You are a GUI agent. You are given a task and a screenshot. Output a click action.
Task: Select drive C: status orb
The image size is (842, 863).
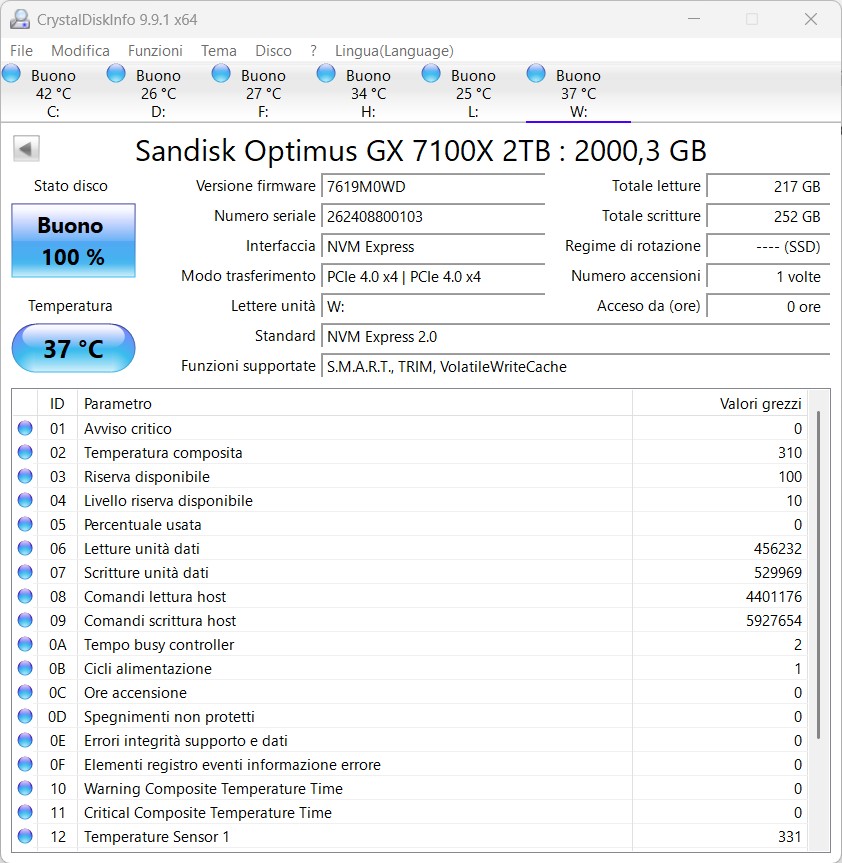(x=12, y=74)
